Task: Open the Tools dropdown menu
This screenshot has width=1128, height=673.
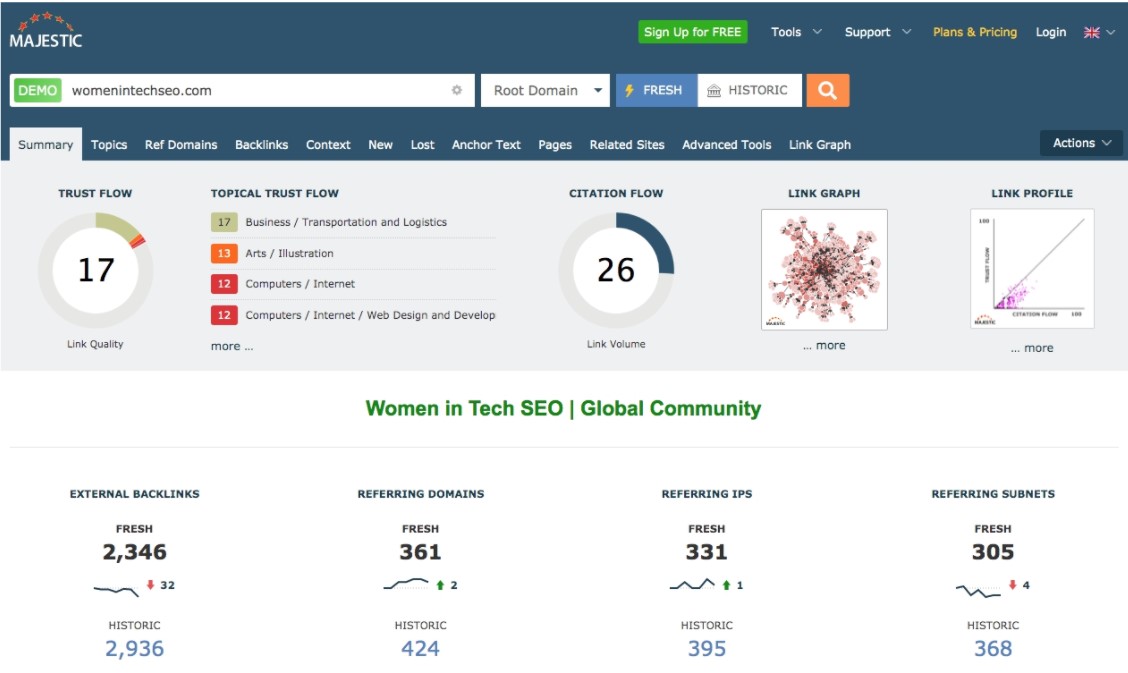Action: coord(796,32)
